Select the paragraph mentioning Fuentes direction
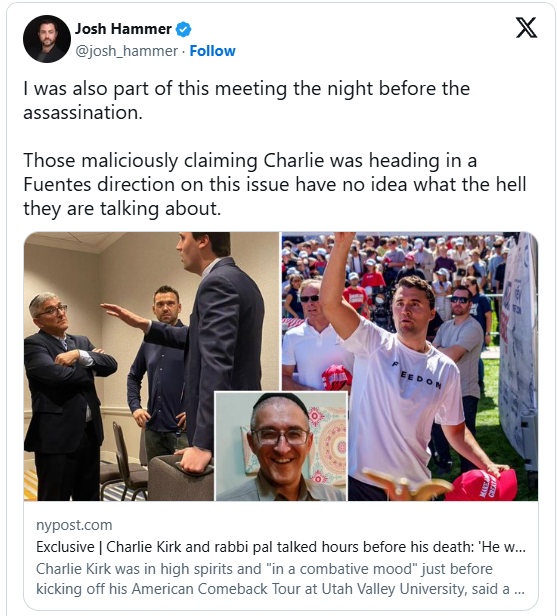 pos(275,184)
